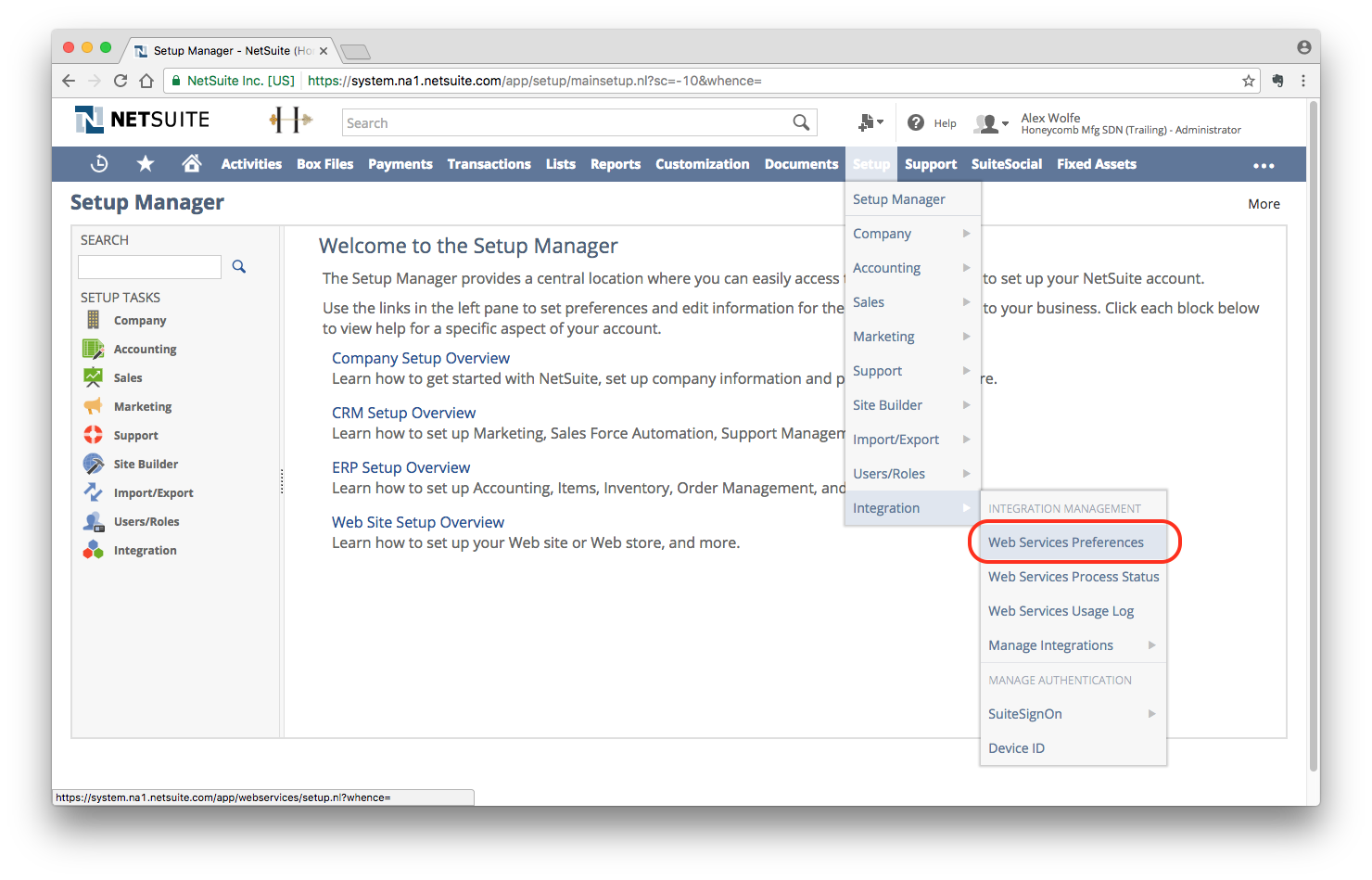Open Web Services Process Status
This screenshot has height=880, width=1372.
coord(1073,577)
